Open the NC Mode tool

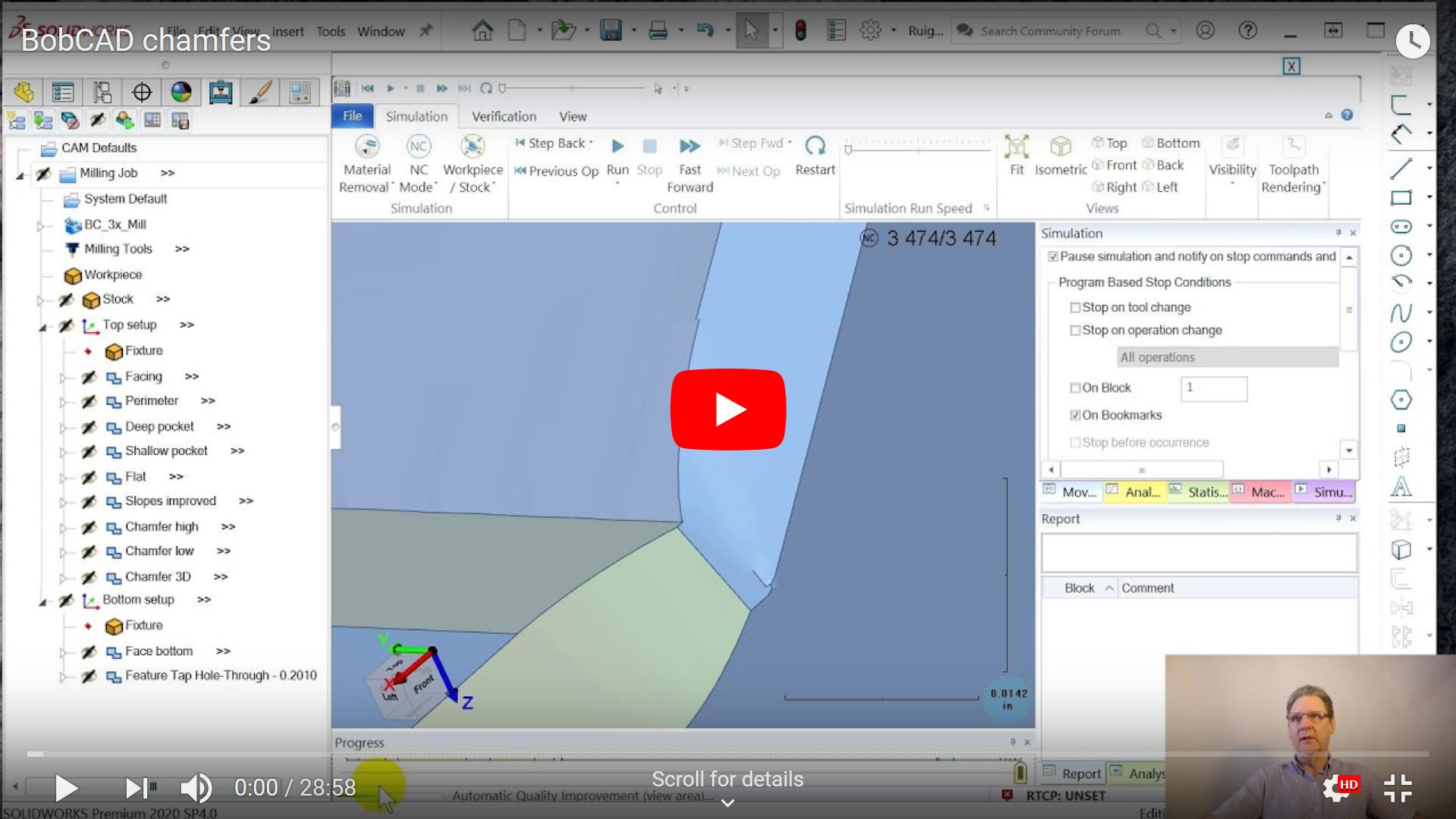click(x=419, y=146)
